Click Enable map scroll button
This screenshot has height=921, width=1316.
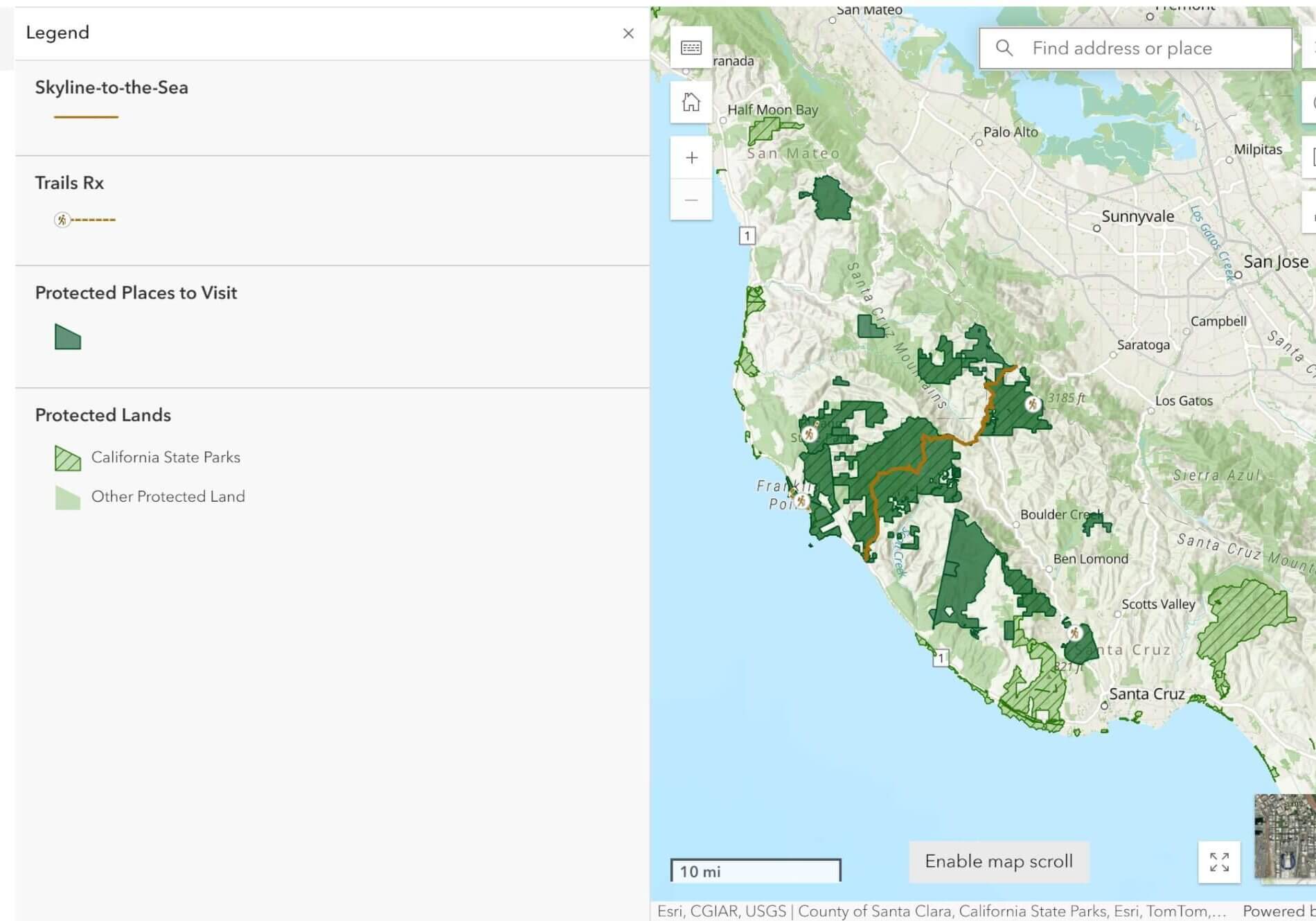pyautogui.click(x=999, y=861)
